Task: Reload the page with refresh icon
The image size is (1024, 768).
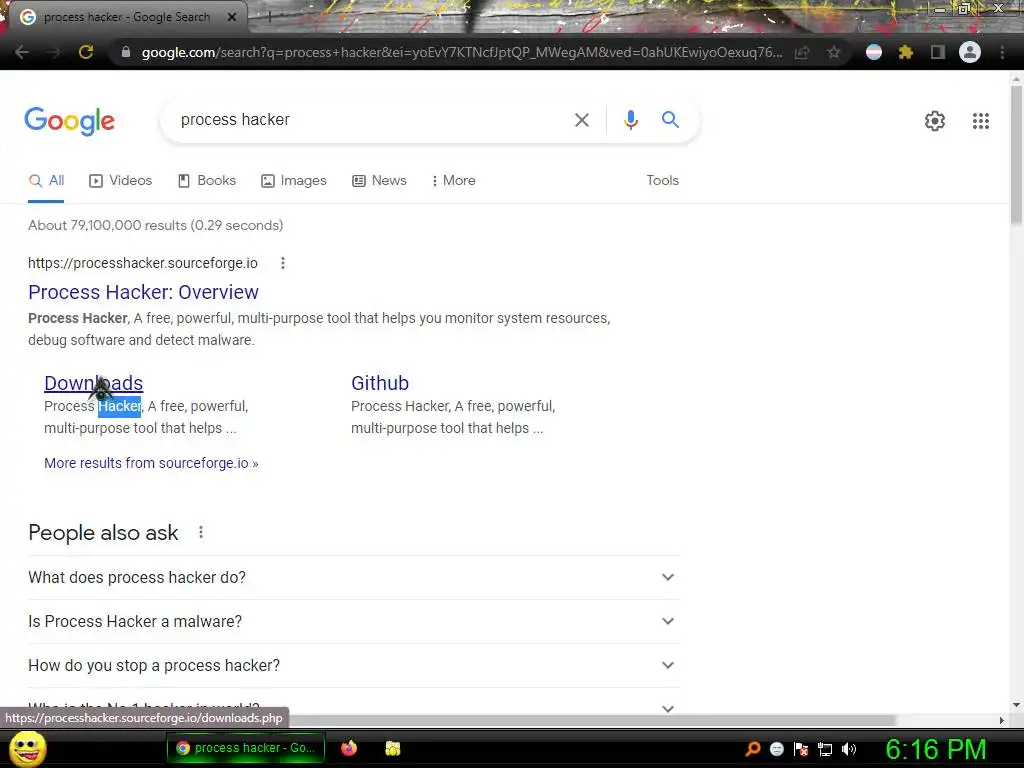Action: click(86, 52)
